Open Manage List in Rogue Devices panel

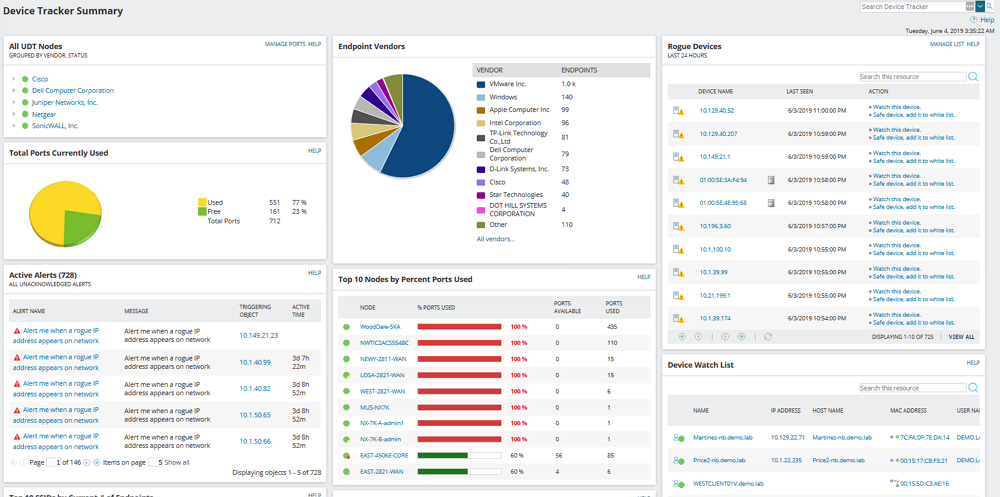(946, 44)
